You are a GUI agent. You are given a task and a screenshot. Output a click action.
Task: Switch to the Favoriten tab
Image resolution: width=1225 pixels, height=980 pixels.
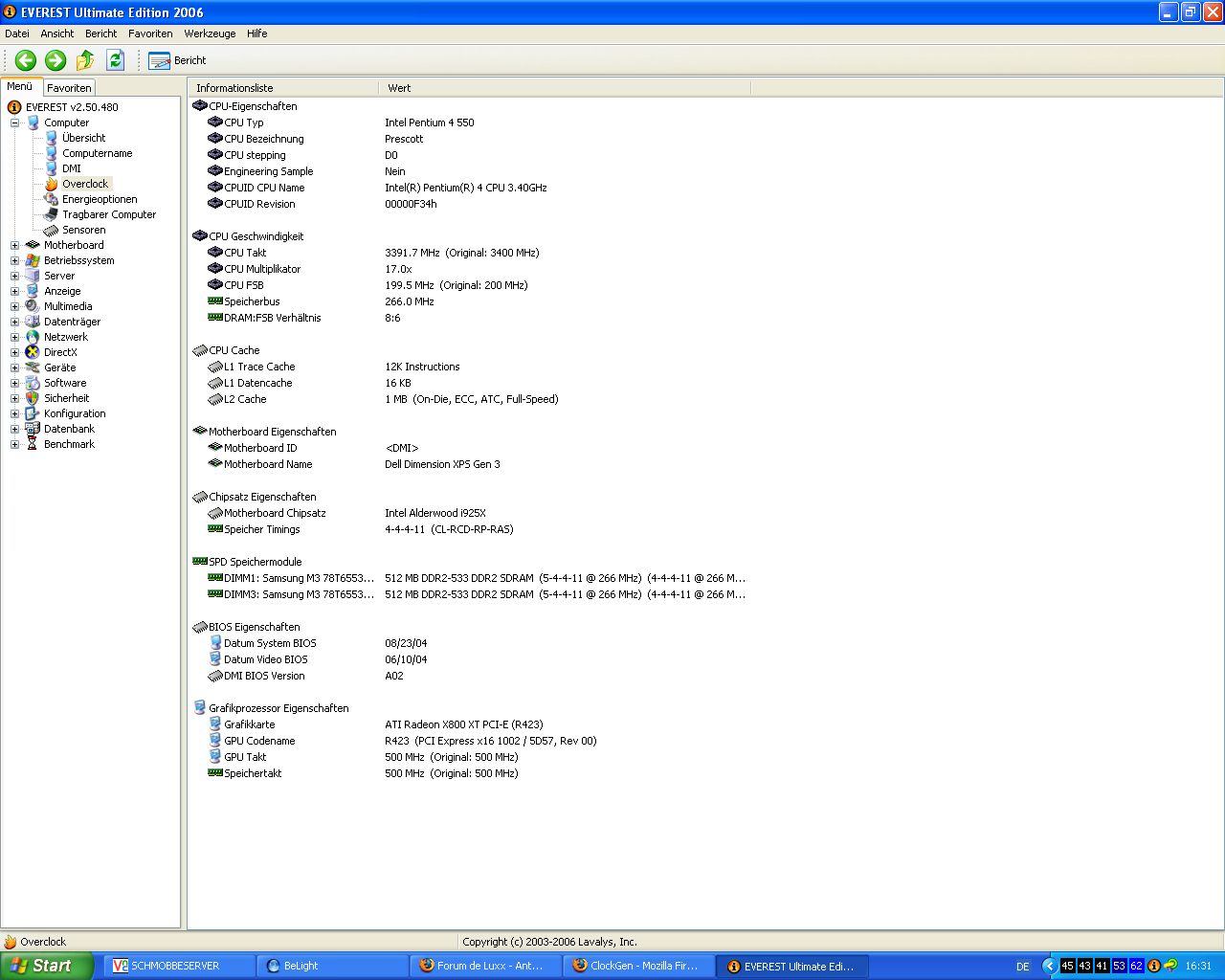click(69, 87)
